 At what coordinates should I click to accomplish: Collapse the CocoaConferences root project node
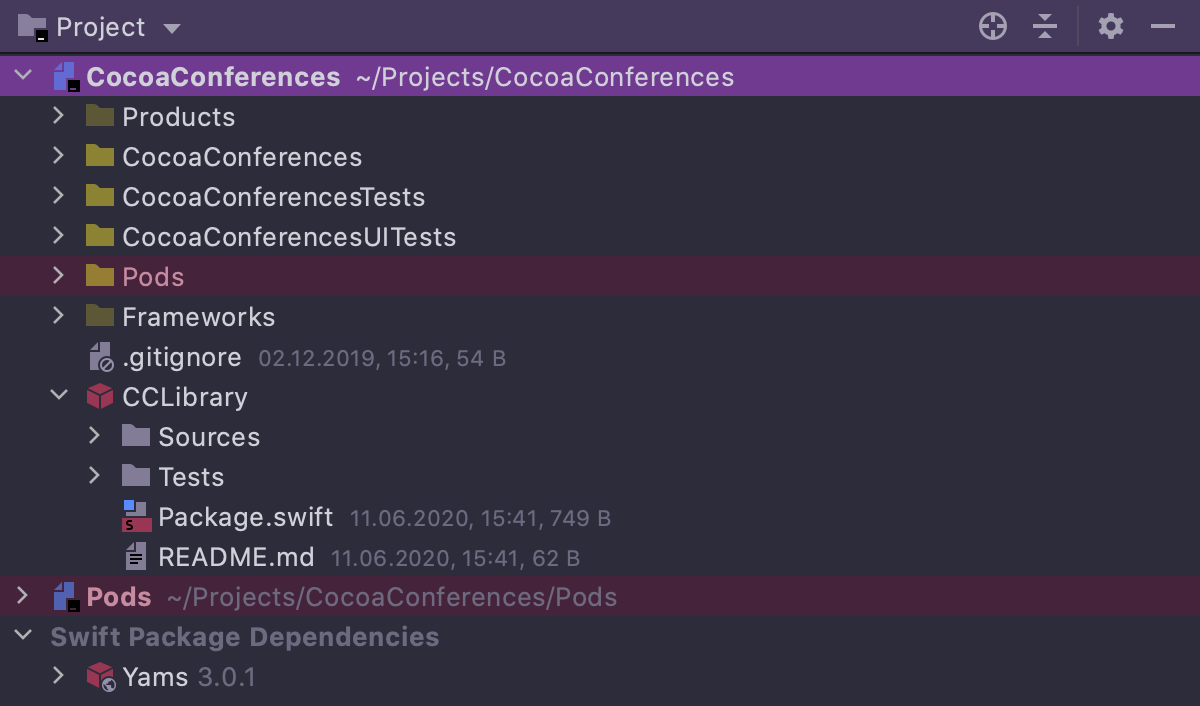pyautogui.click(x=23, y=76)
